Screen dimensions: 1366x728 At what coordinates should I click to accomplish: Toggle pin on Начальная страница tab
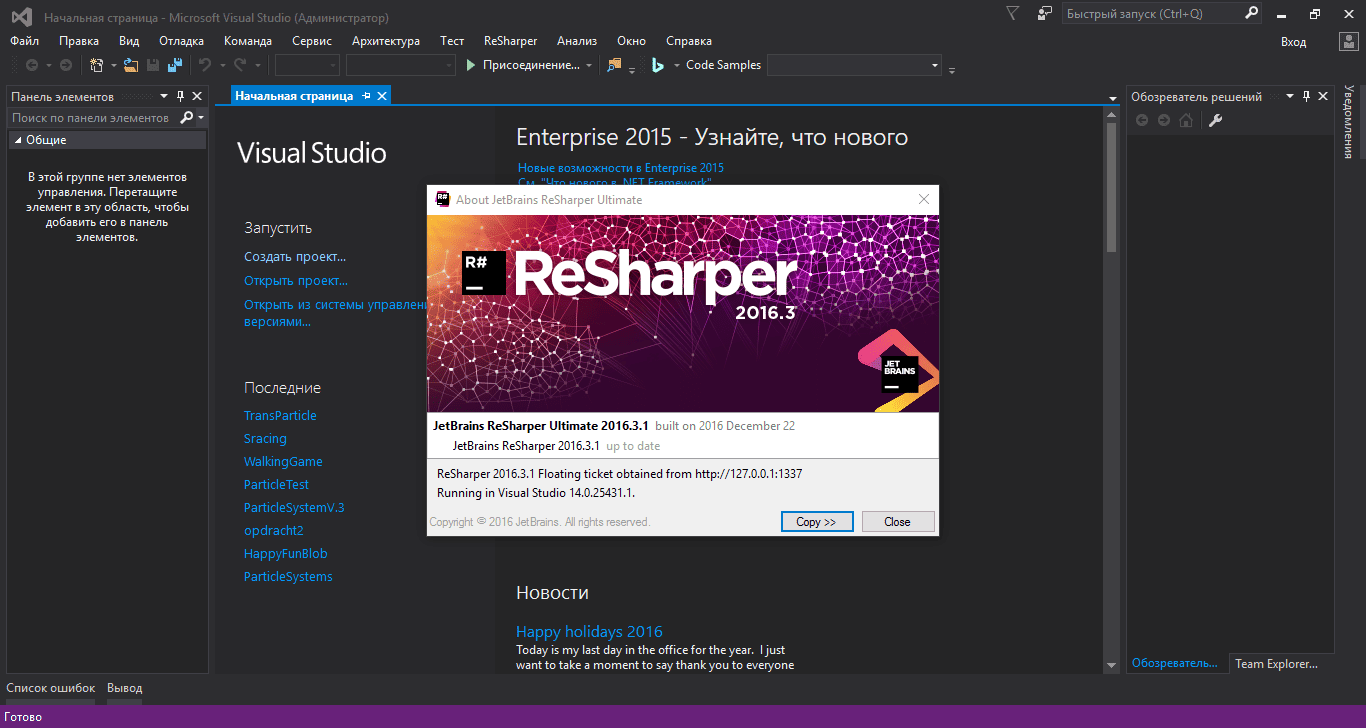[366, 96]
